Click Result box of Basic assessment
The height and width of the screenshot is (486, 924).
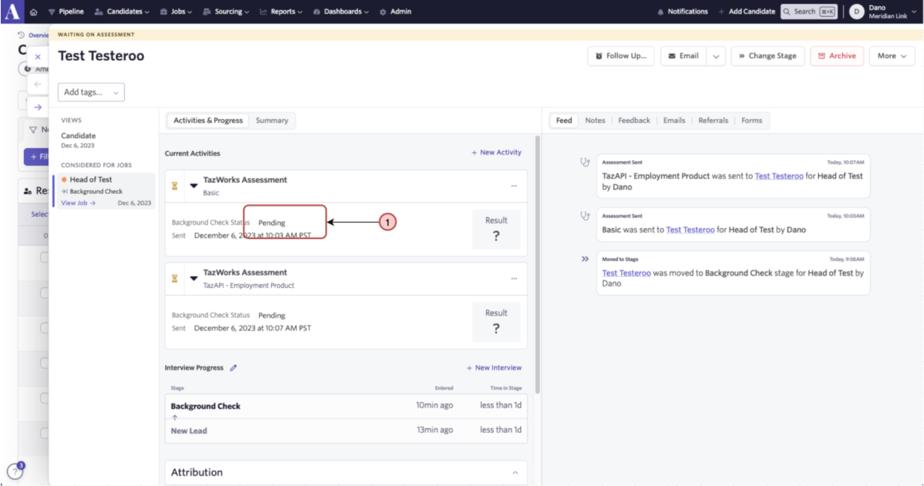(496, 229)
